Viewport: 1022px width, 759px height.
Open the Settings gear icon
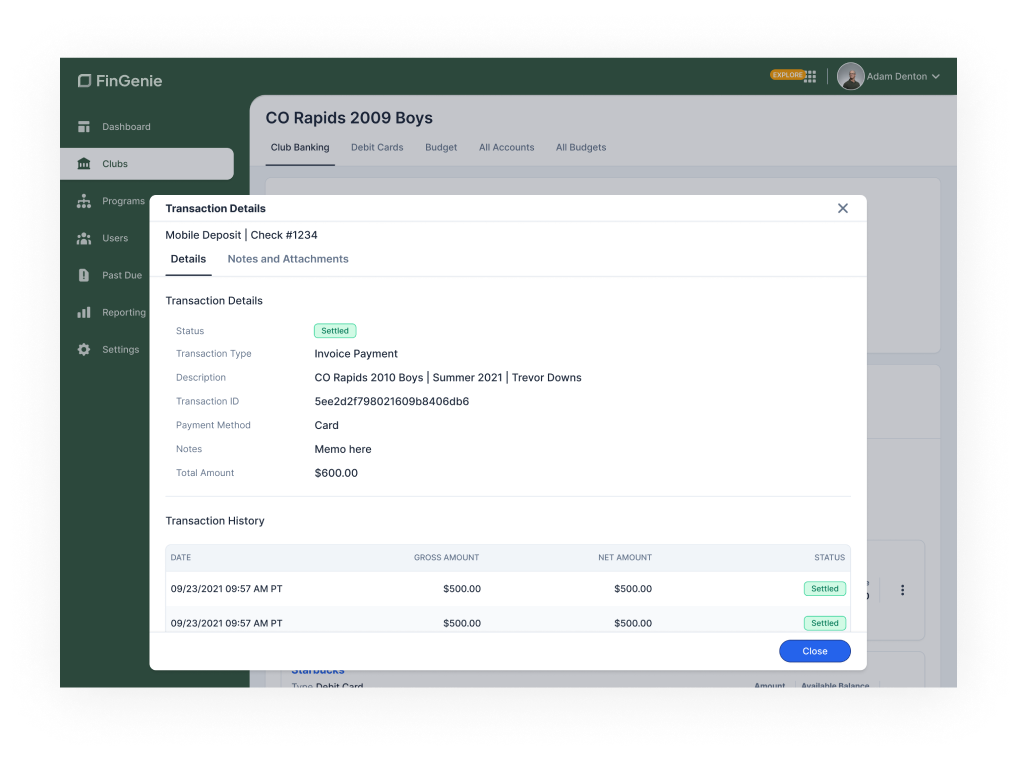(x=84, y=350)
